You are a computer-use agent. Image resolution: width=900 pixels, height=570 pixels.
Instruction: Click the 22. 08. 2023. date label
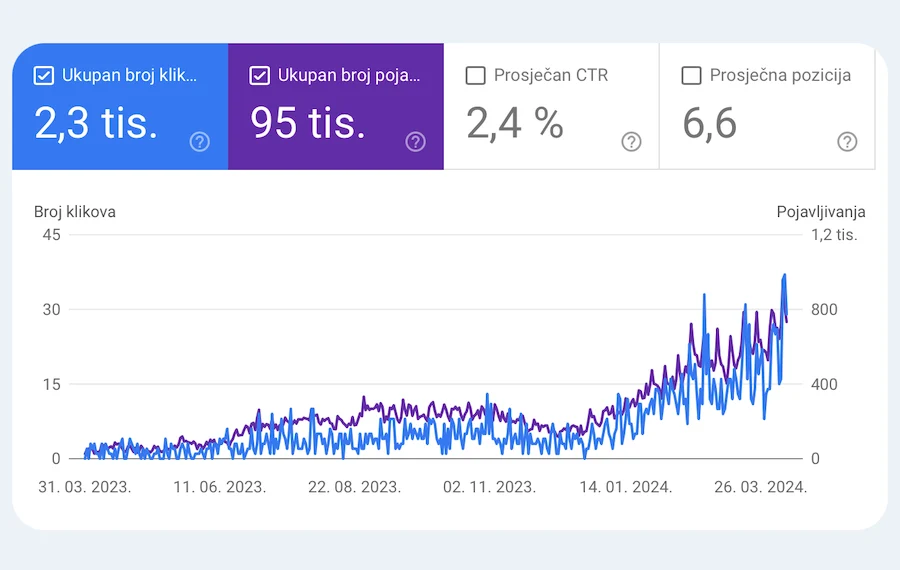click(x=354, y=487)
